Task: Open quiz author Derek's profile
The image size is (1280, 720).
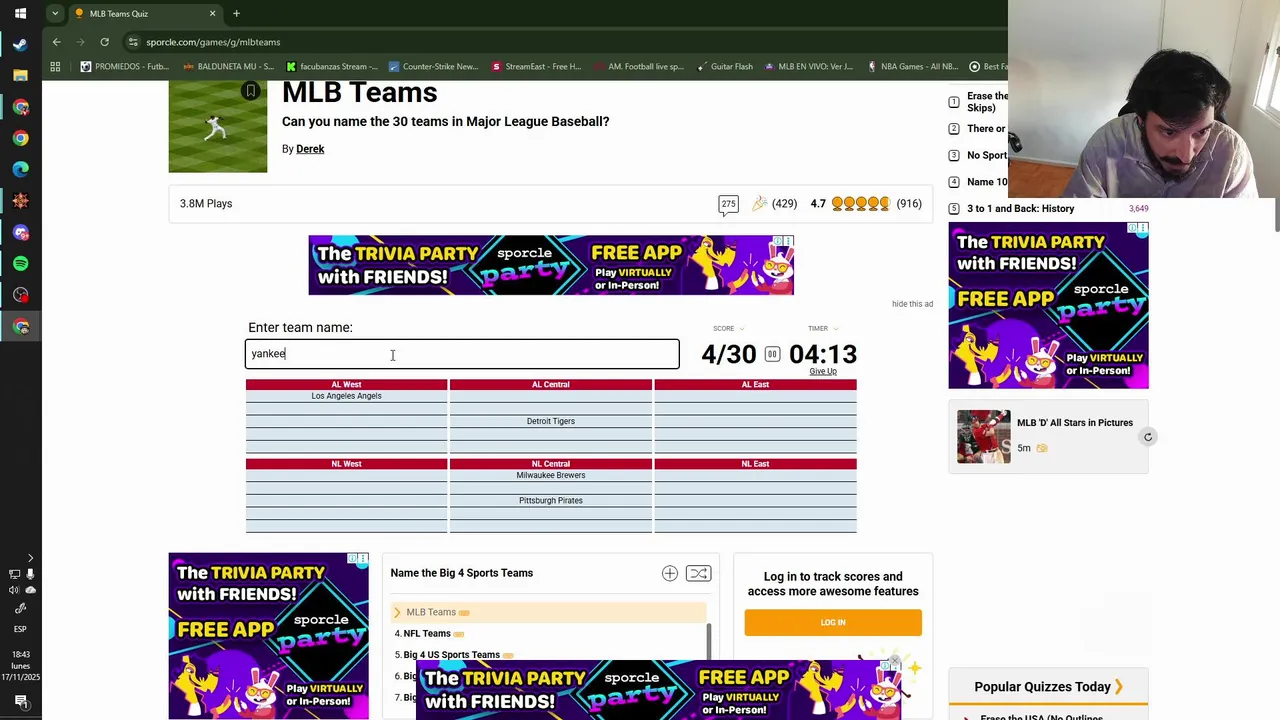Action: coord(310,149)
